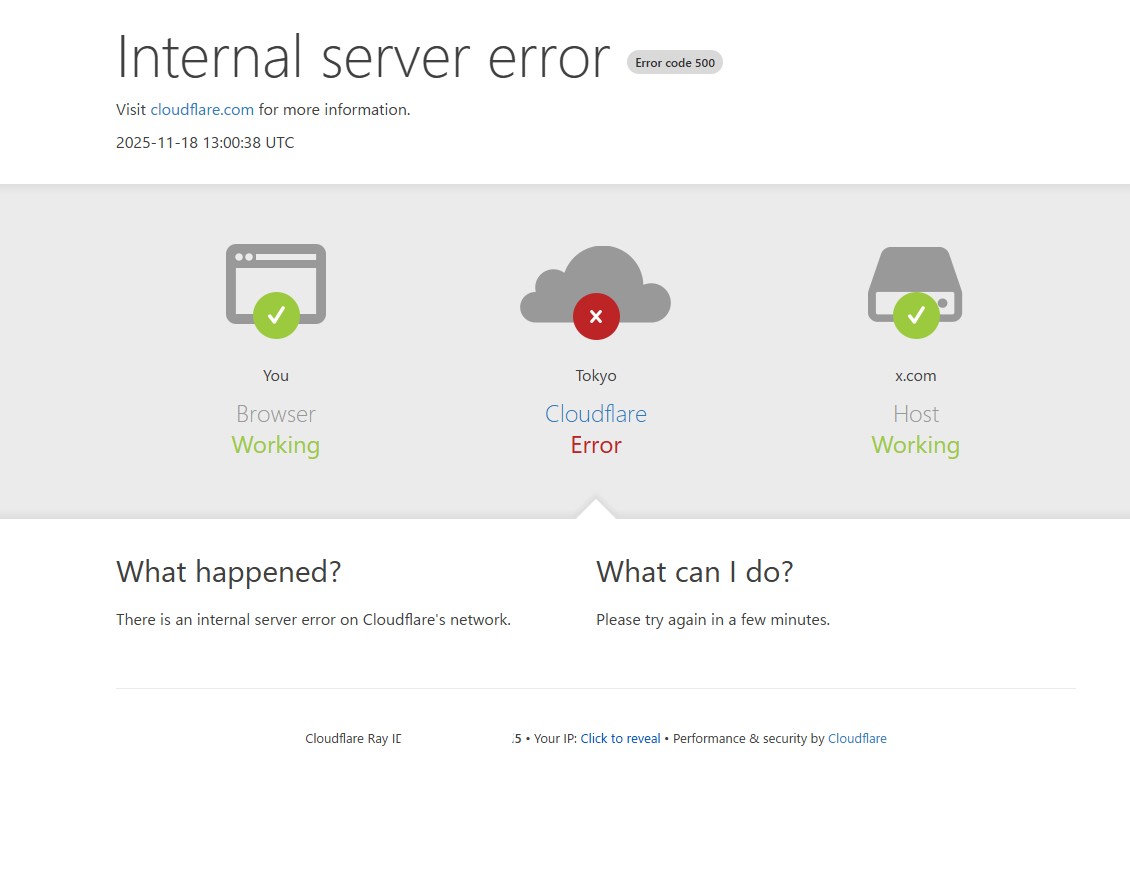Viewport: 1130px width, 883px height.
Task: Click the What happened? heading
Action: pos(229,572)
